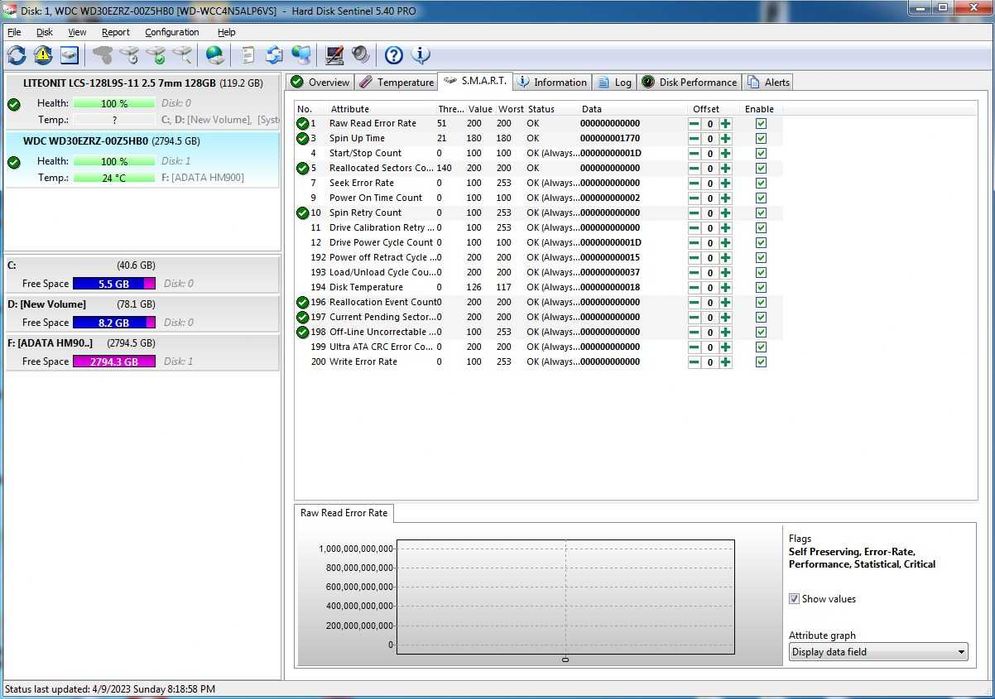This screenshot has height=699, width=995.
Task: Uncheck Enable for Spin Up Time
Action: 761,138
